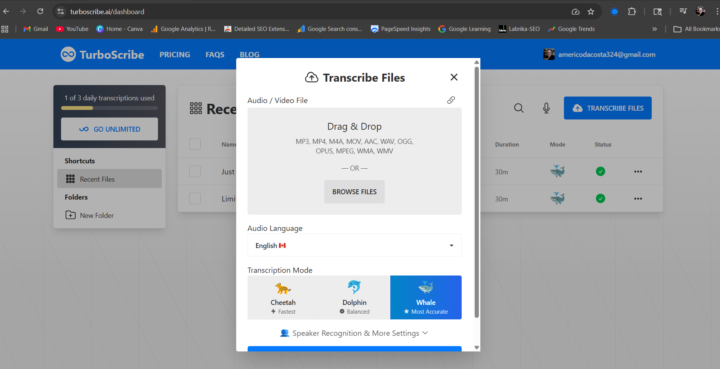Viewport: 720px width, 369px height.
Task: Open the more options menu for first file
Action: pos(638,171)
